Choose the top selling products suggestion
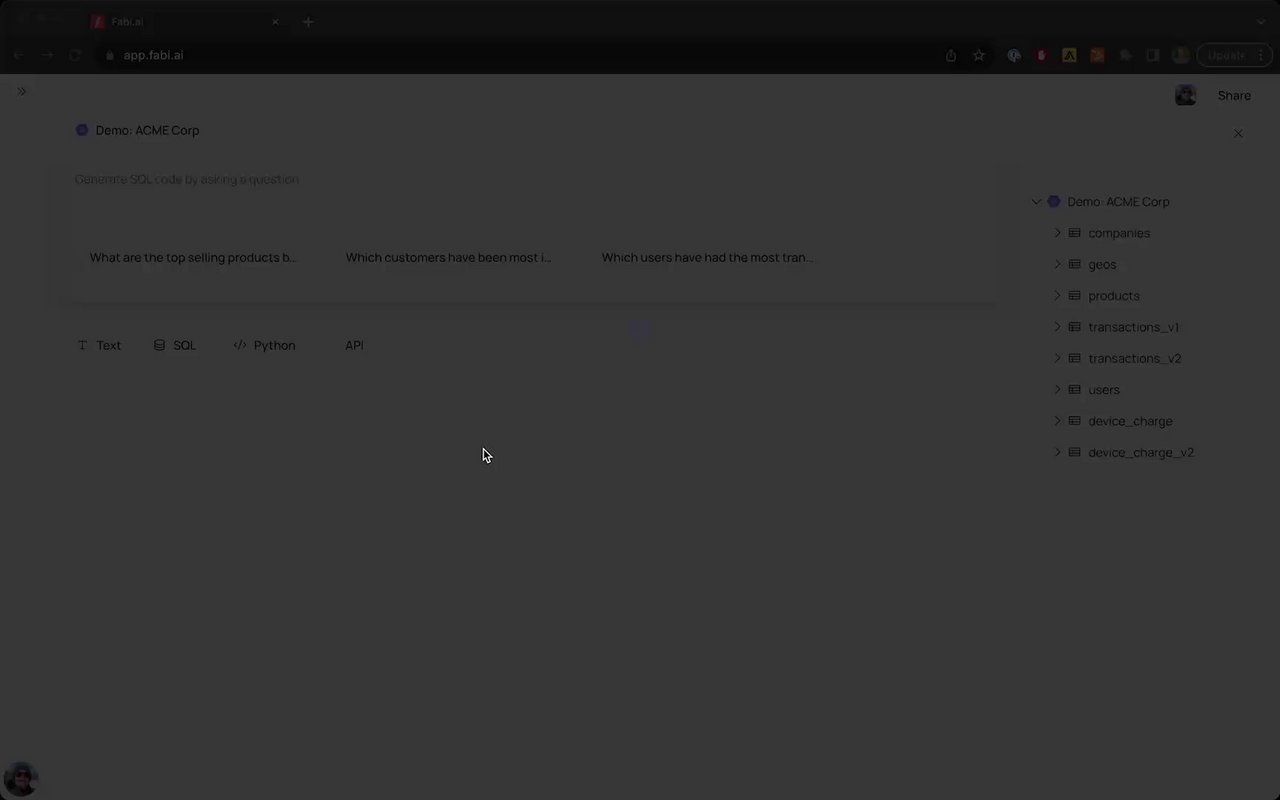 click(193, 257)
